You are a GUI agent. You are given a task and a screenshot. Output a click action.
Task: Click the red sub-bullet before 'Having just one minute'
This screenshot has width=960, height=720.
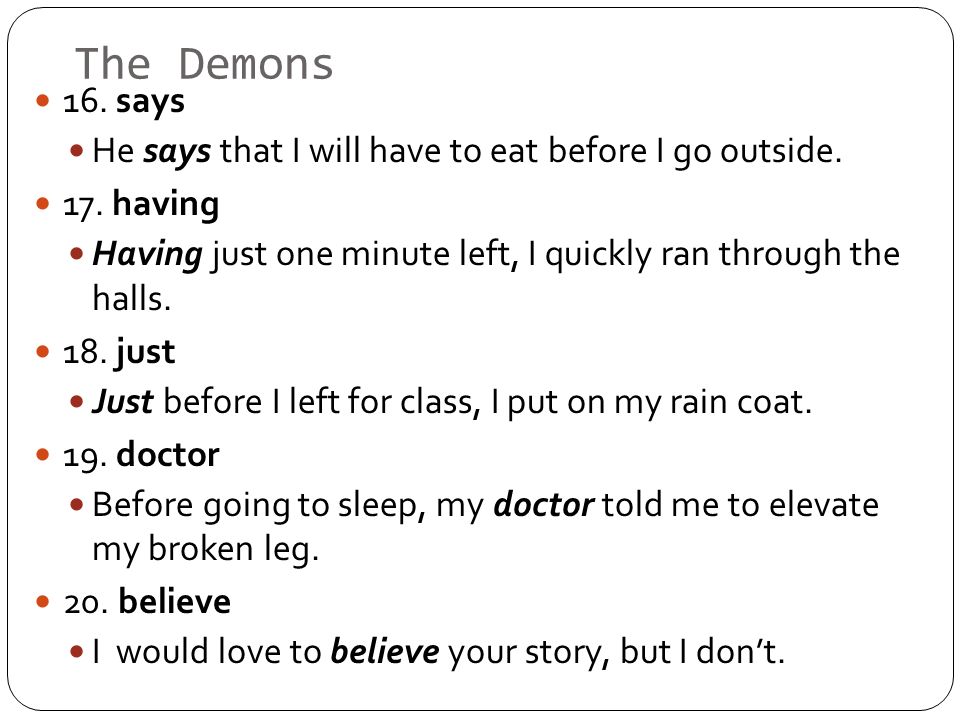77,253
